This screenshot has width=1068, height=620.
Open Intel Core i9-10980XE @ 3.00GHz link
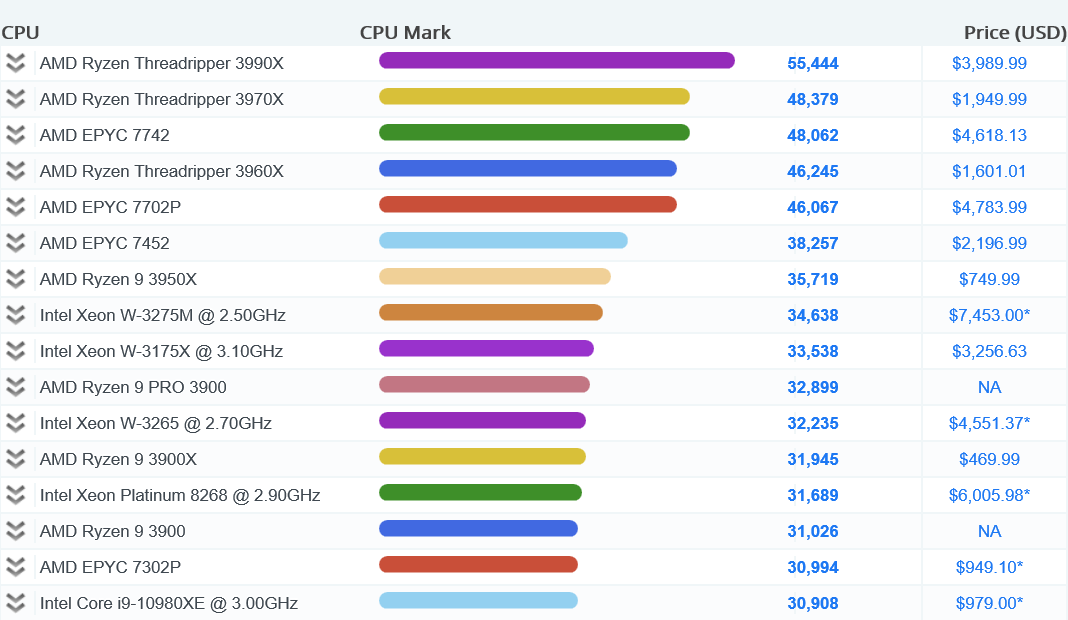click(169, 603)
